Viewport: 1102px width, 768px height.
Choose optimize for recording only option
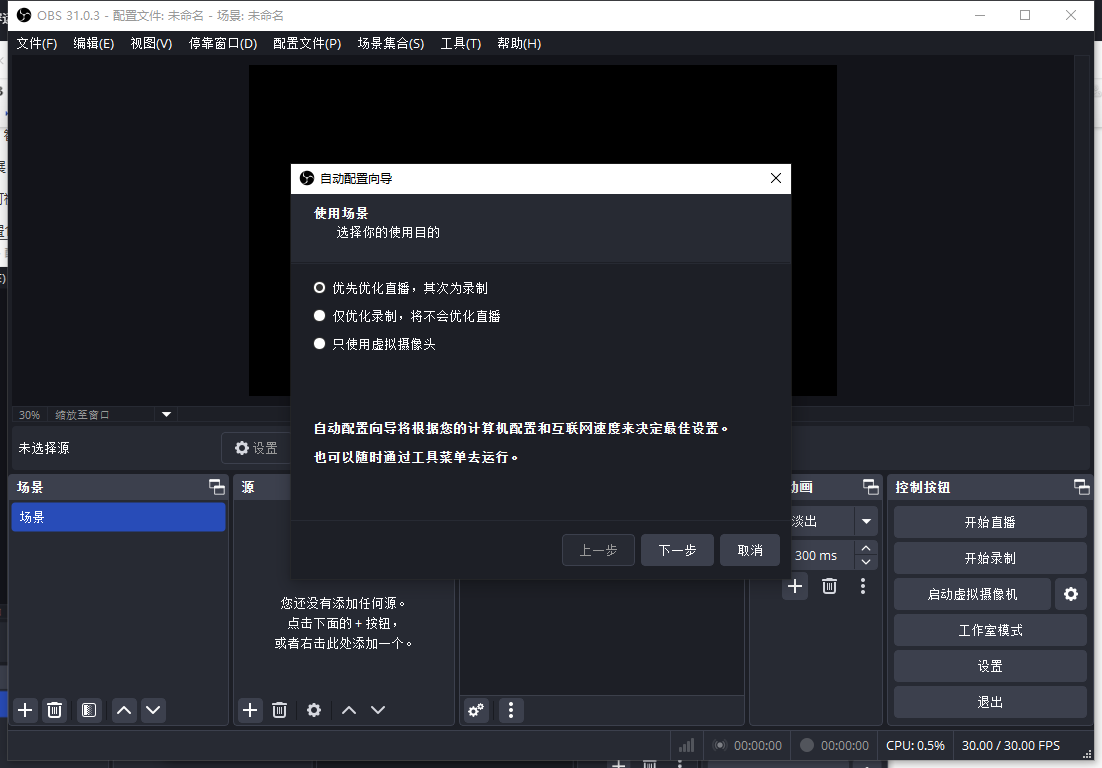pos(320,315)
